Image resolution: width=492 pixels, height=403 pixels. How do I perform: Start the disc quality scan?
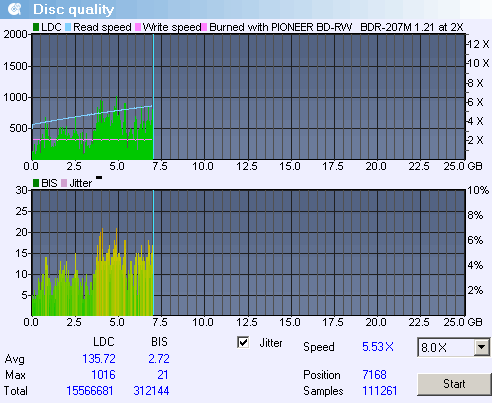pos(454,384)
